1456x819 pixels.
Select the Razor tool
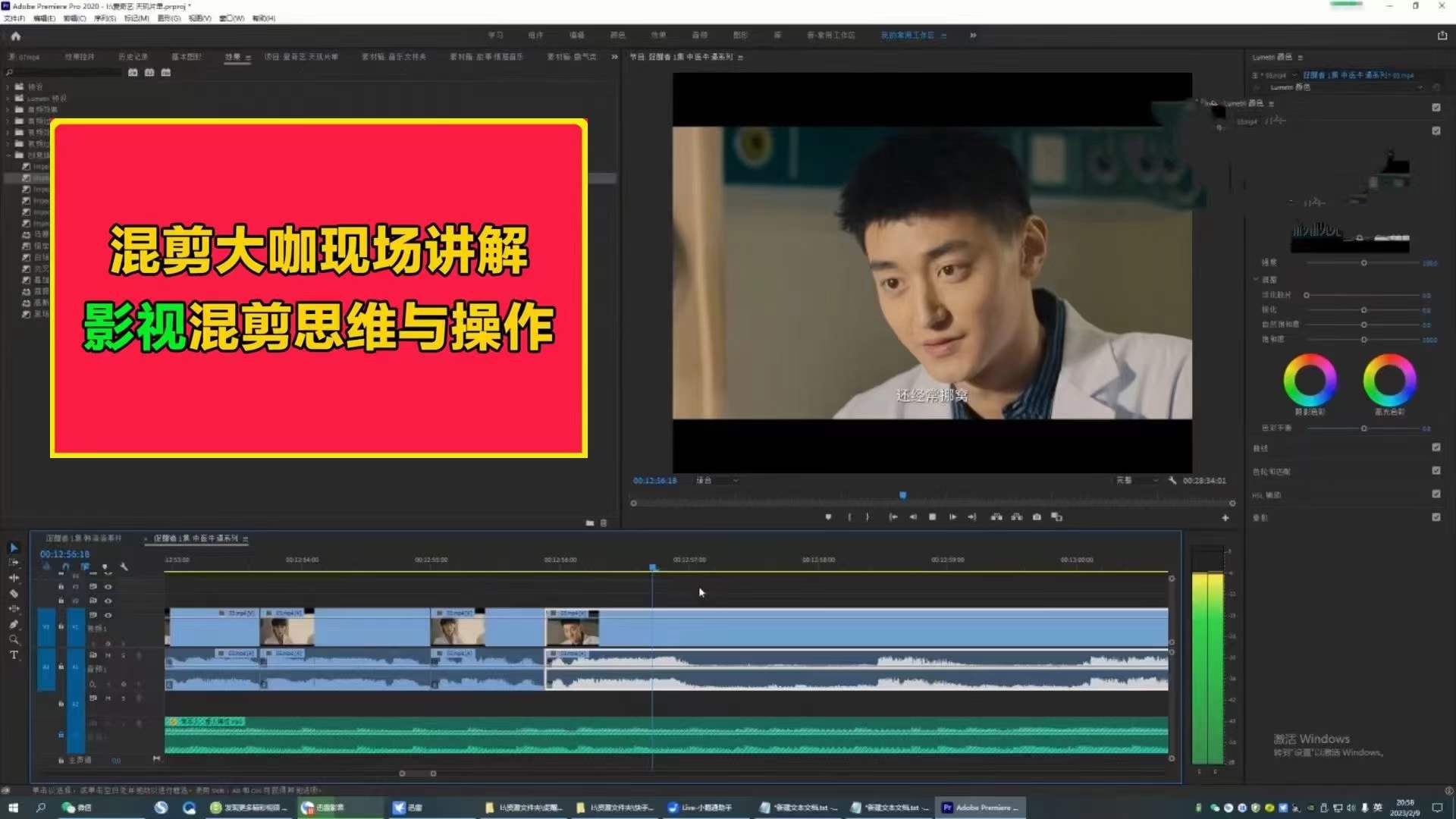coord(14,594)
